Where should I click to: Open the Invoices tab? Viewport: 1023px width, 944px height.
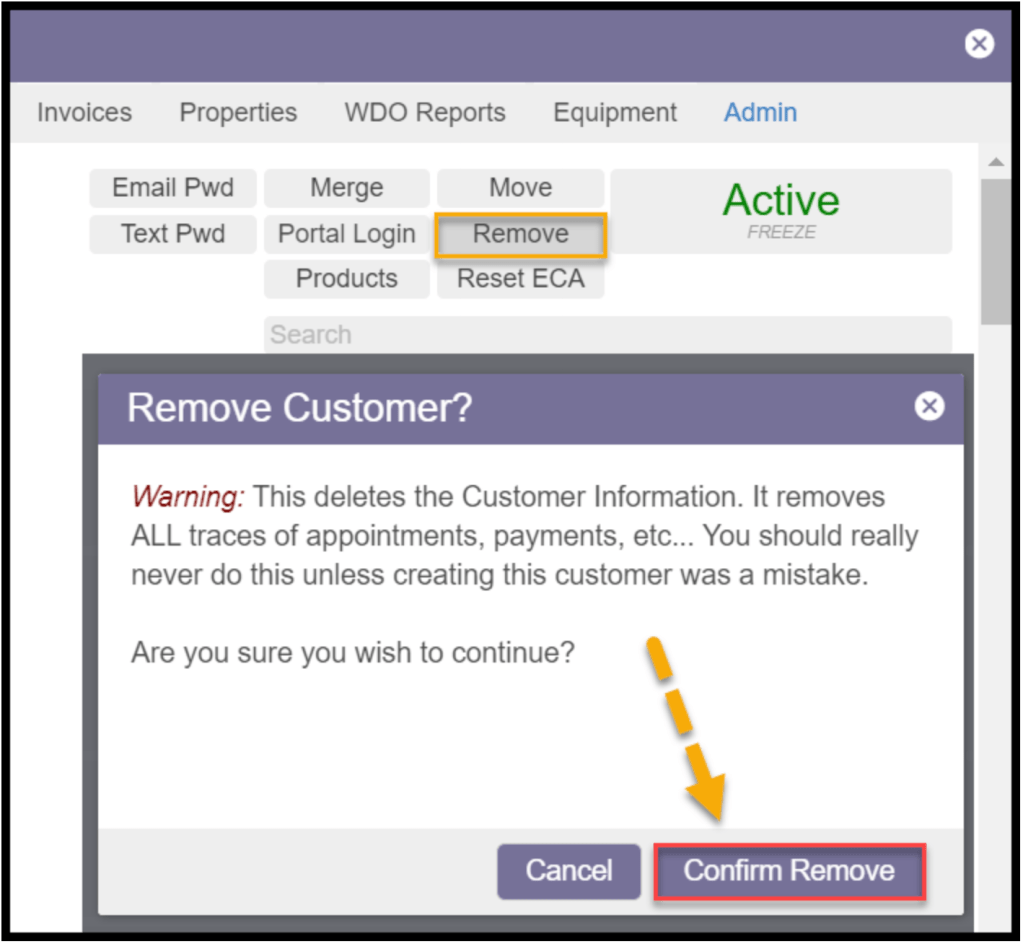[84, 112]
